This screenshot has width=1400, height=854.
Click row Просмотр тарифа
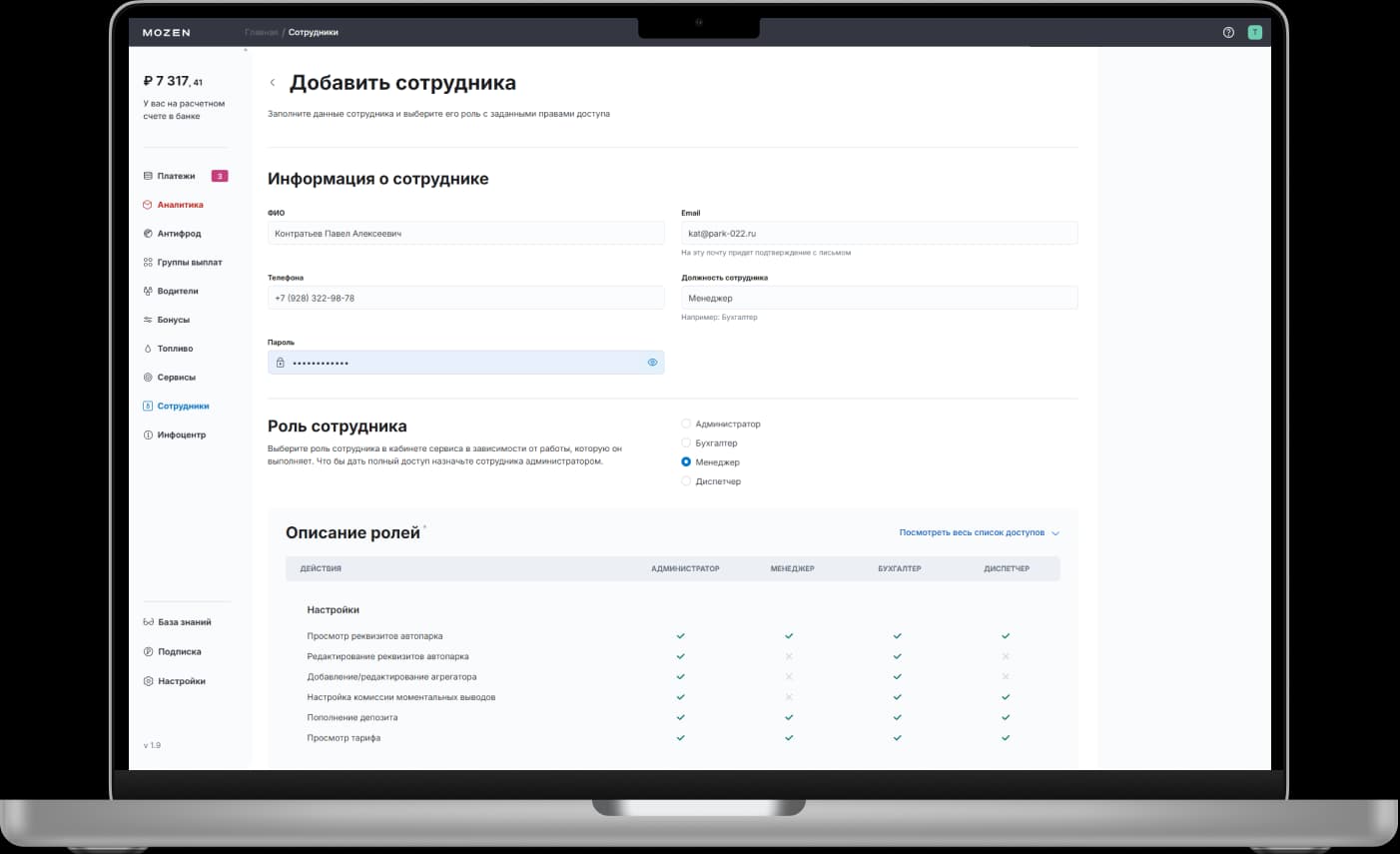[673, 738]
